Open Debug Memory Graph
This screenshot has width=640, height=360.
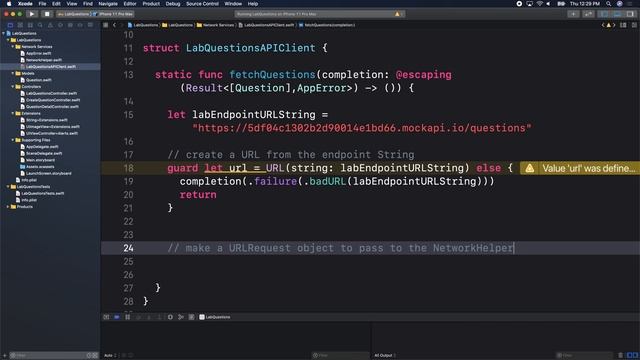(181, 317)
